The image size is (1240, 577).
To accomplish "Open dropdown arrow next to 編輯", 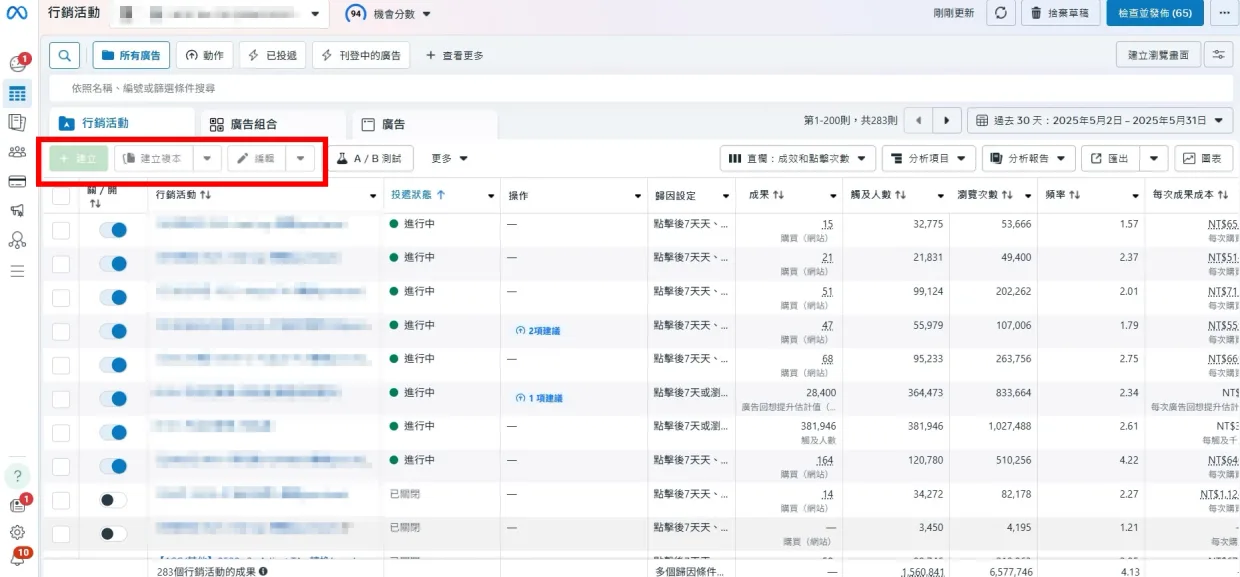I will tap(300, 158).
